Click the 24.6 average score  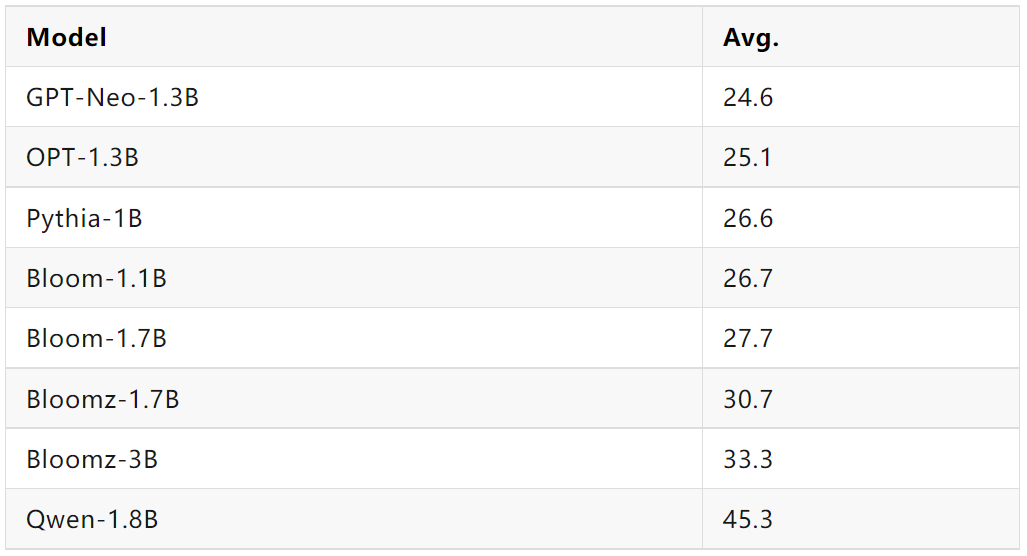pos(748,97)
